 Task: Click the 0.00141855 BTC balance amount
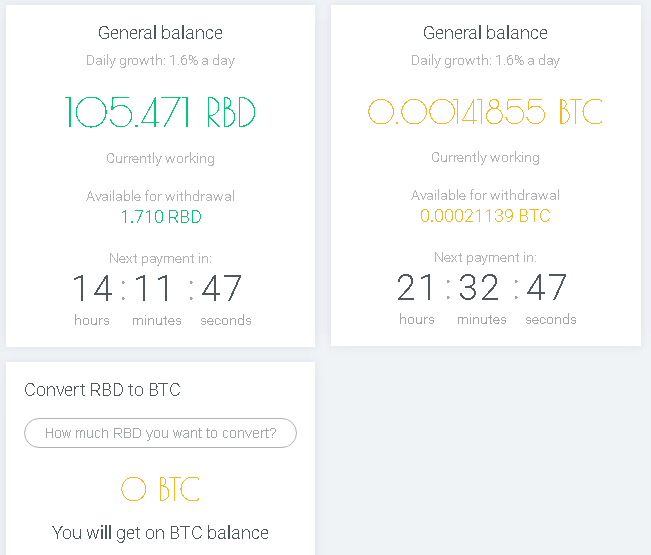pyautogui.click(x=485, y=111)
